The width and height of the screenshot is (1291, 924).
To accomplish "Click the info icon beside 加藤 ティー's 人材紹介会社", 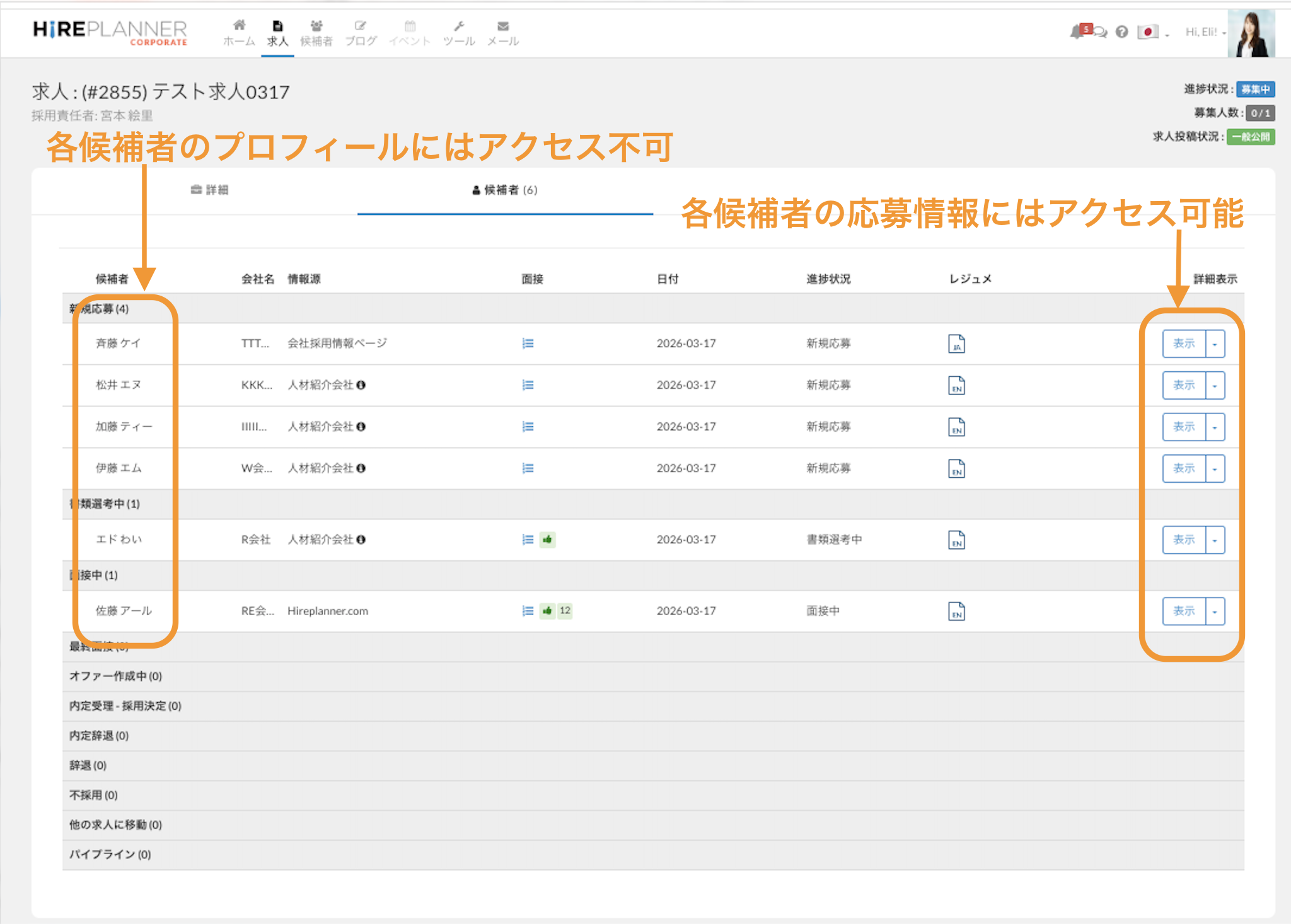I will click(x=361, y=427).
